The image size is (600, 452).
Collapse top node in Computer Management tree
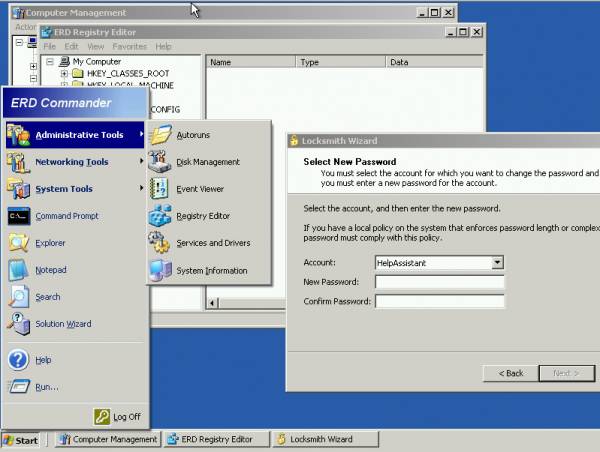coord(19,42)
